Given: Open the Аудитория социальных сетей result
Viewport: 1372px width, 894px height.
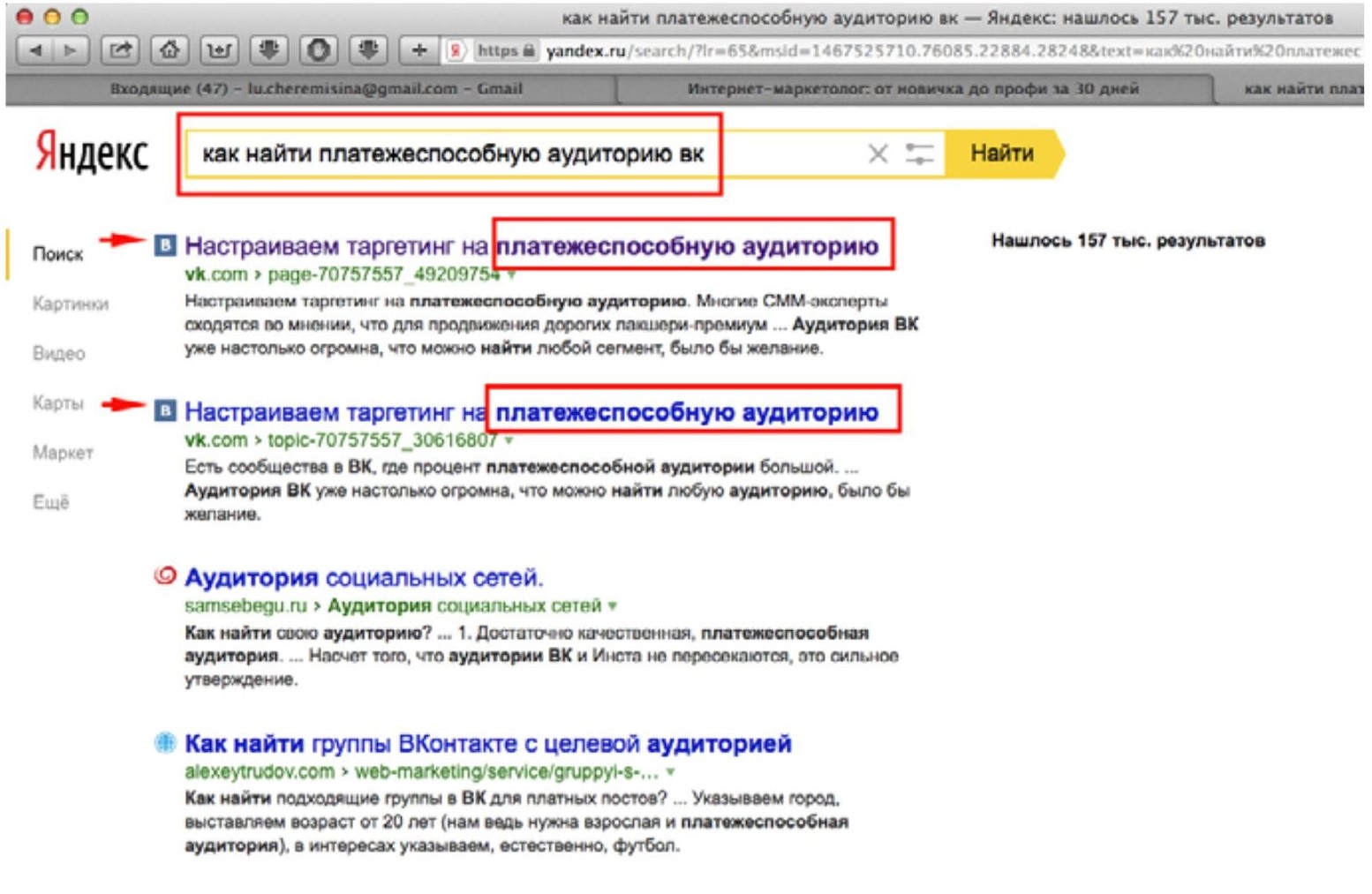Looking at the screenshot, I should pos(363,578).
